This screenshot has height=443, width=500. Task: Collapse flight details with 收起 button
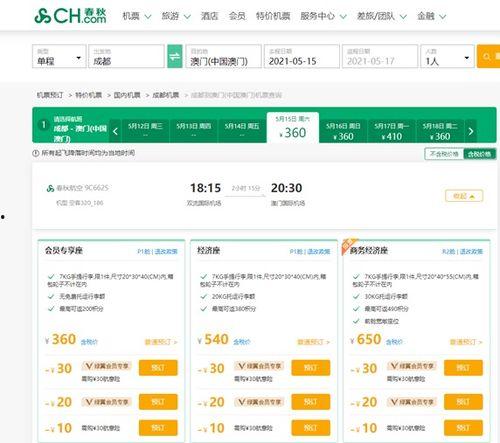(x=464, y=196)
